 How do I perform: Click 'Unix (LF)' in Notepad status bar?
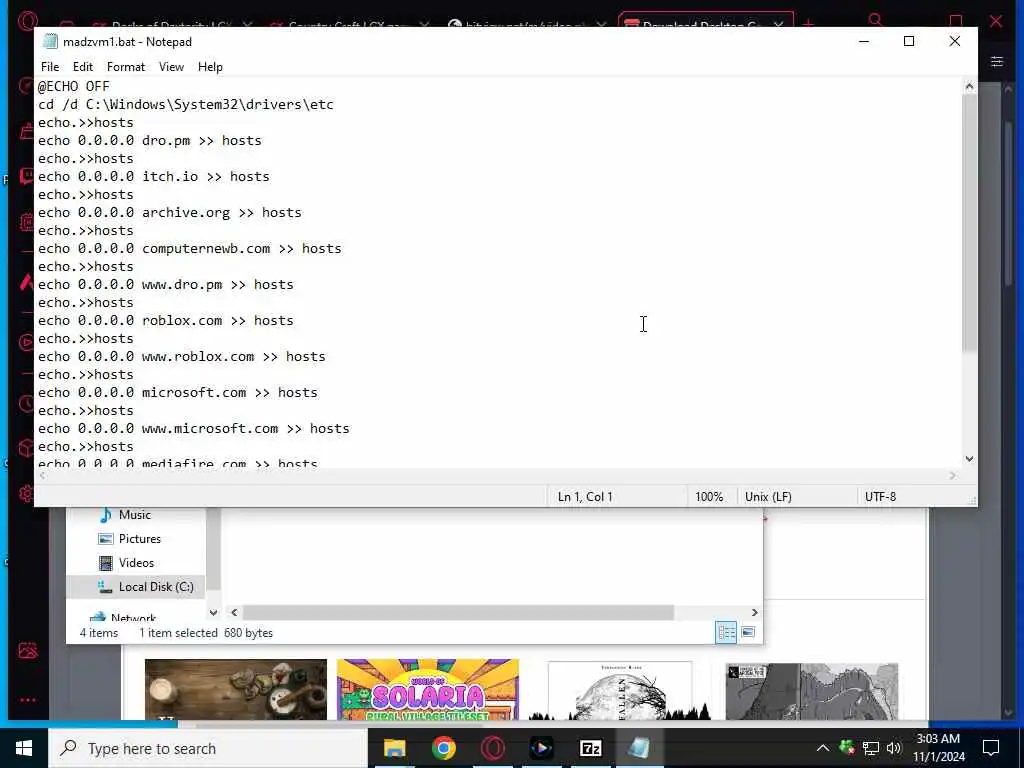tap(768, 497)
